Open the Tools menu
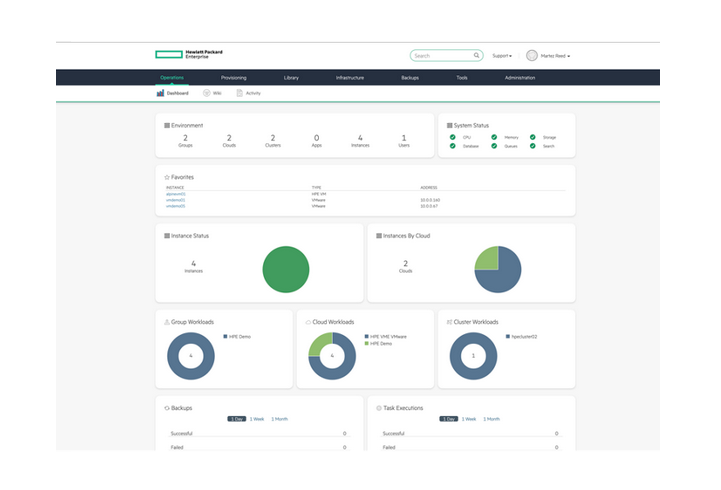This screenshot has width=721, height=490. [462, 78]
